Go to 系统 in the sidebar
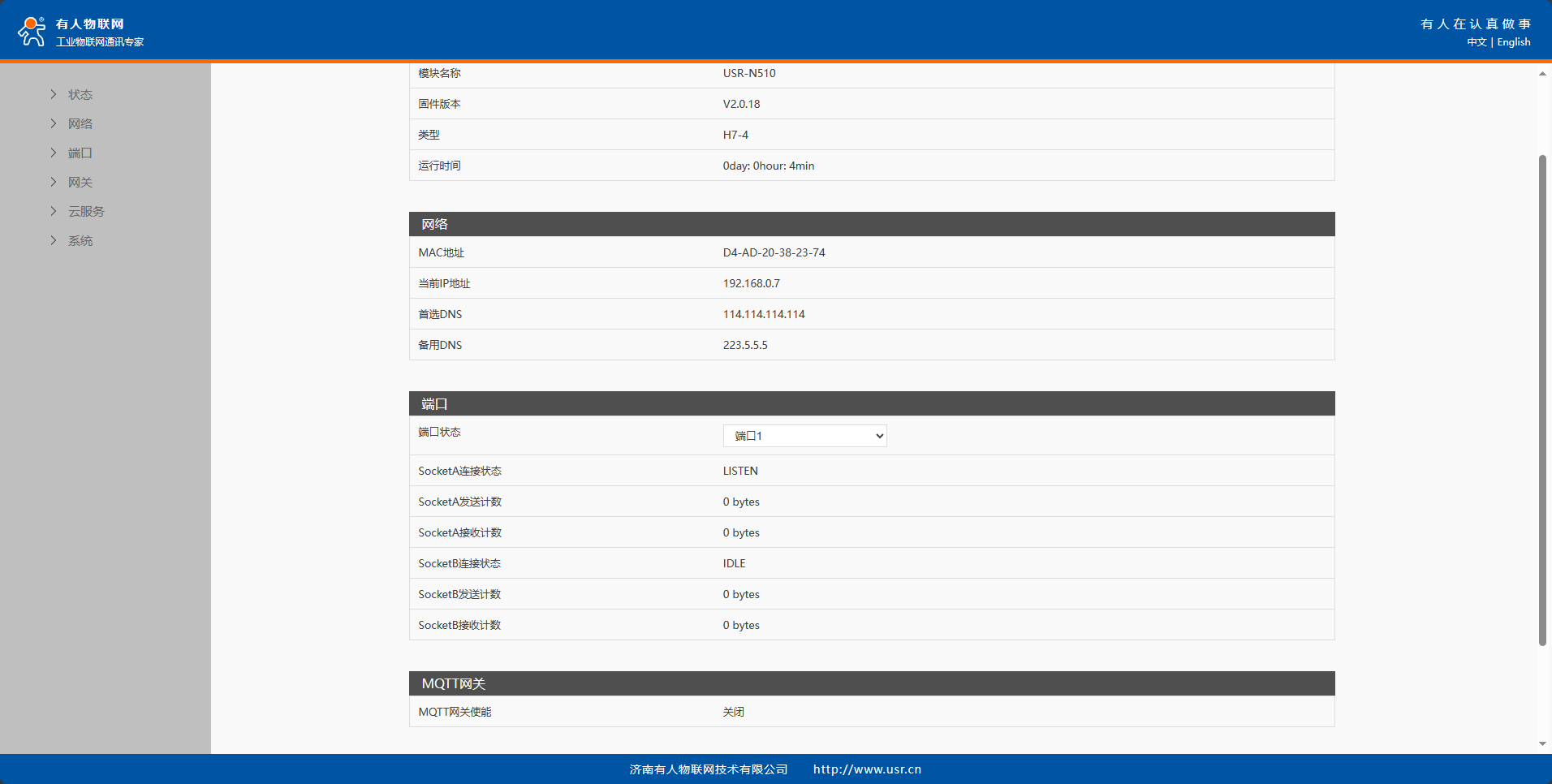This screenshot has width=1552, height=784. [x=80, y=241]
